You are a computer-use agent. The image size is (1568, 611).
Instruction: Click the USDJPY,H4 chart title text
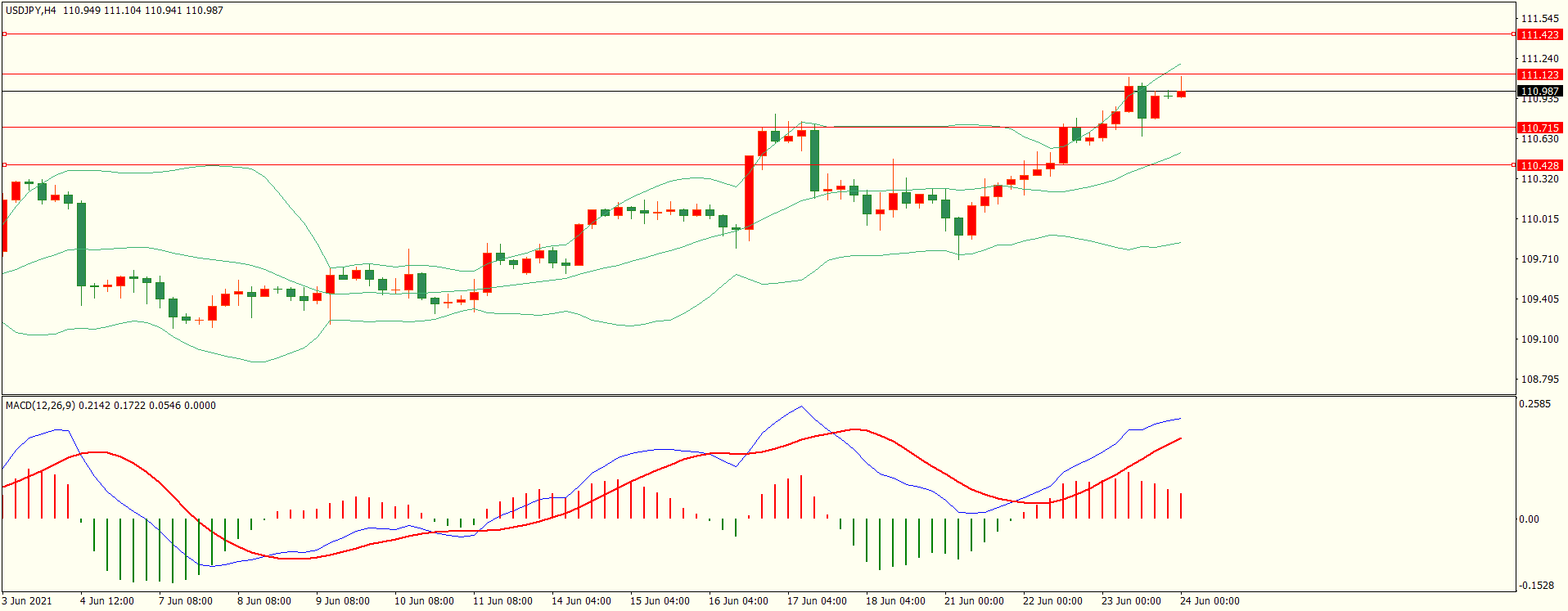click(x=31, y=11)
